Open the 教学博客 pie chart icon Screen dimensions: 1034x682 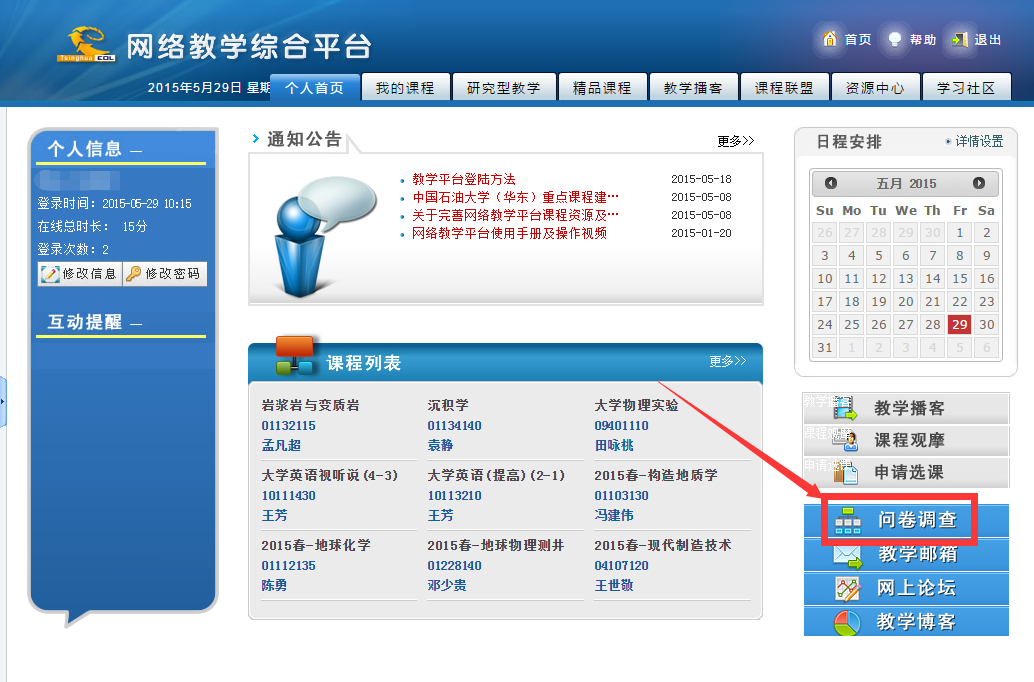click(848, 622)
